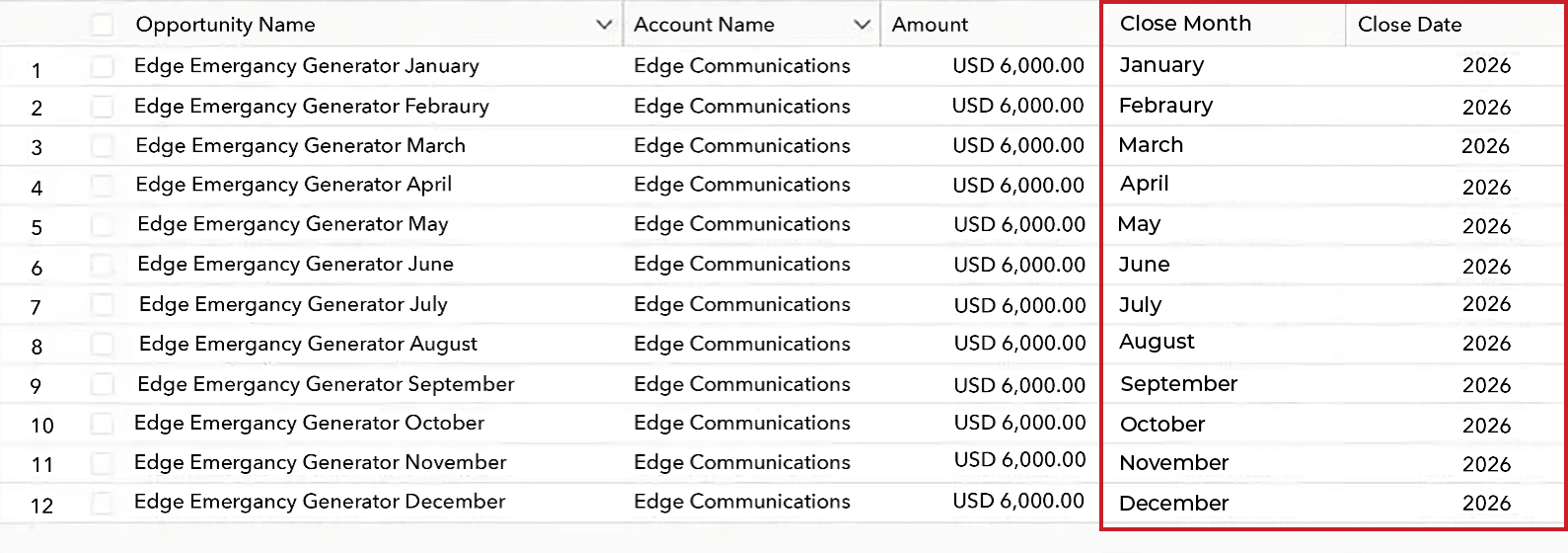Open the Edge Emergancy Generator Febraury link
Viewport: 1568px width, 553px height.
(x=311, y=106)
